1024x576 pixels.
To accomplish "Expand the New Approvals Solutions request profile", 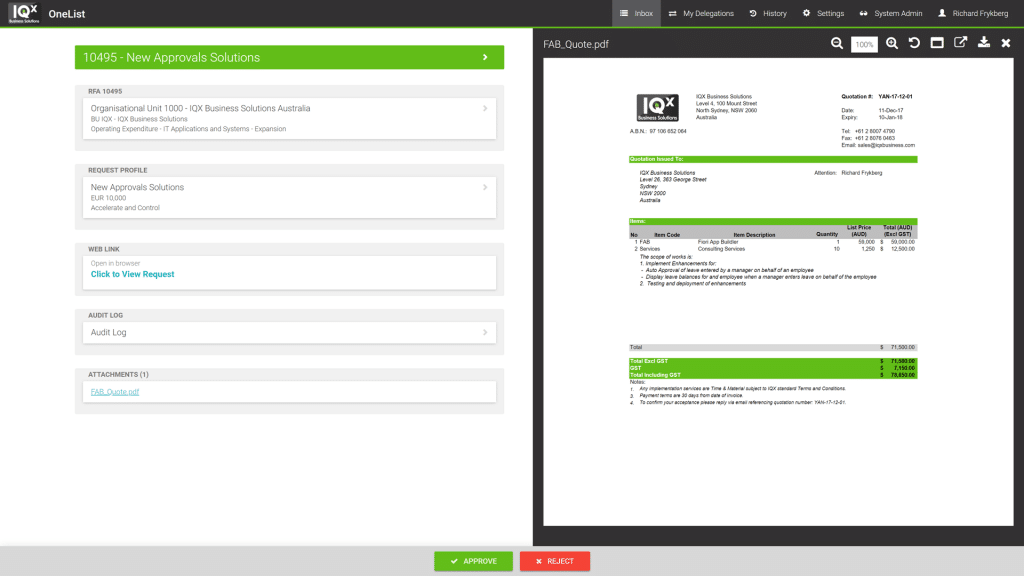I will point(289,196).
